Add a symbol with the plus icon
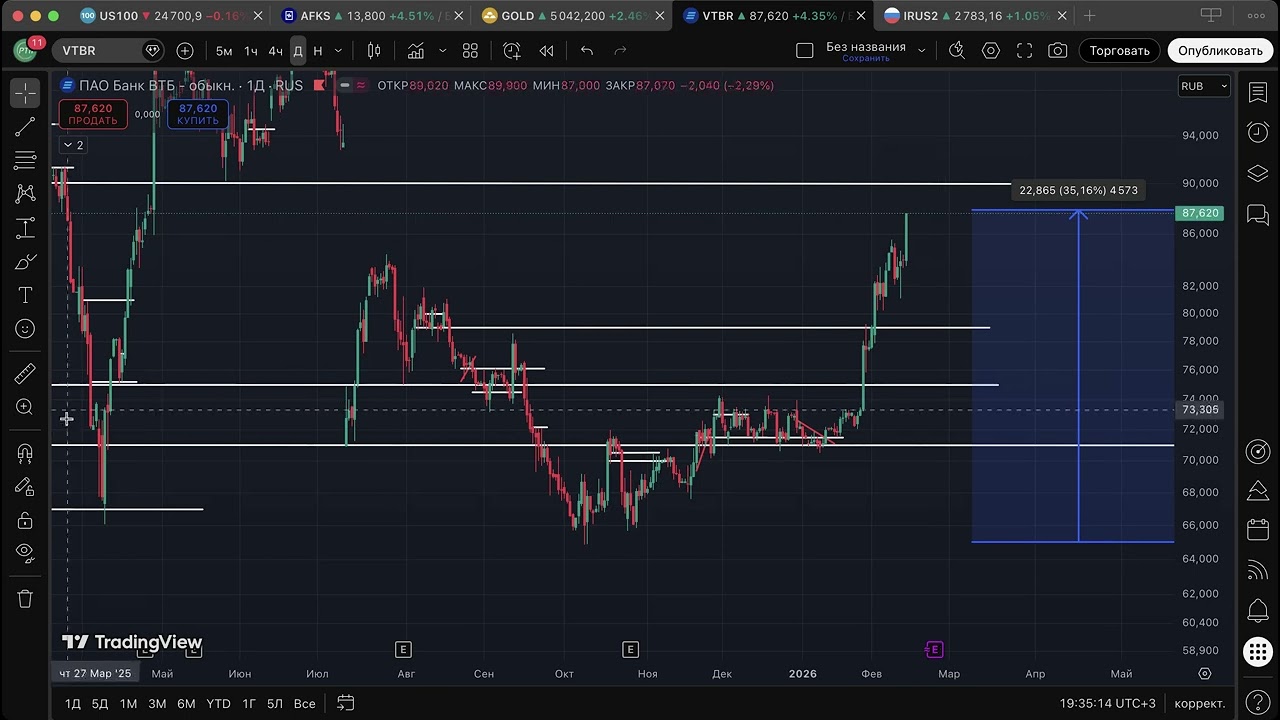The image size is (1280, 720). coord(185,51)
